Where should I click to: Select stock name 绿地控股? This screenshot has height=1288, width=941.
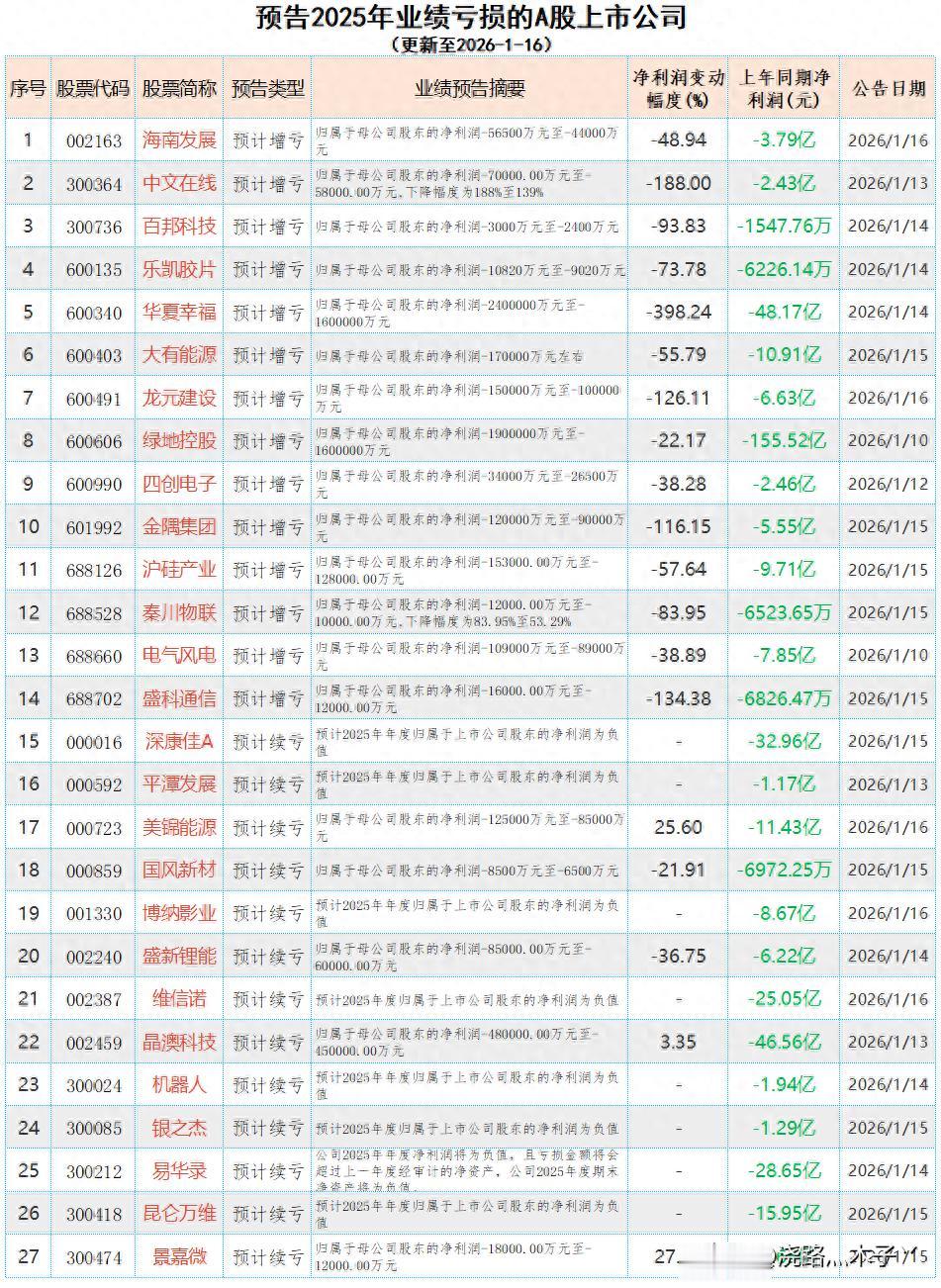click(x=179, y=440)
